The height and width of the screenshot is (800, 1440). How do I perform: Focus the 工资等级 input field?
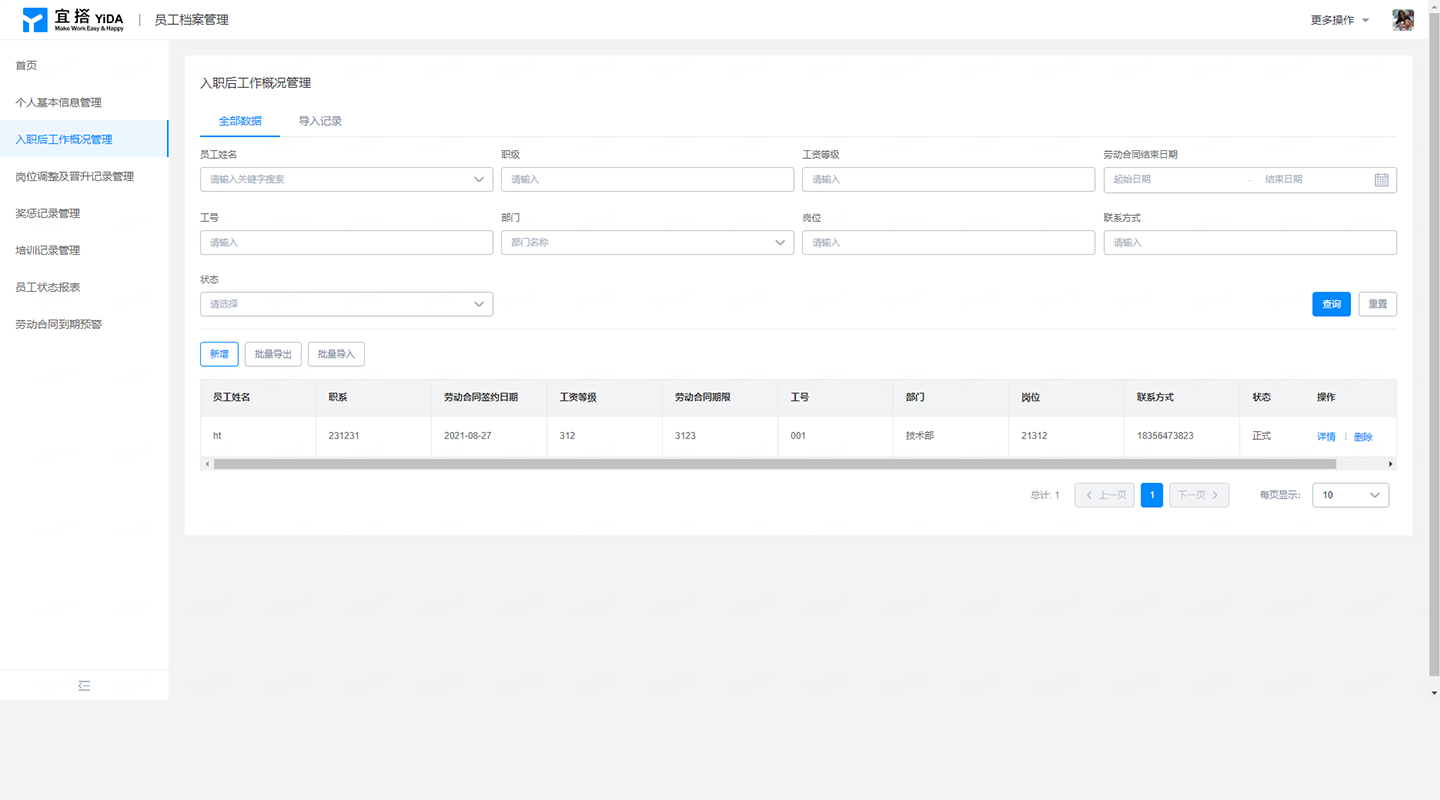[x=948, y=180]
